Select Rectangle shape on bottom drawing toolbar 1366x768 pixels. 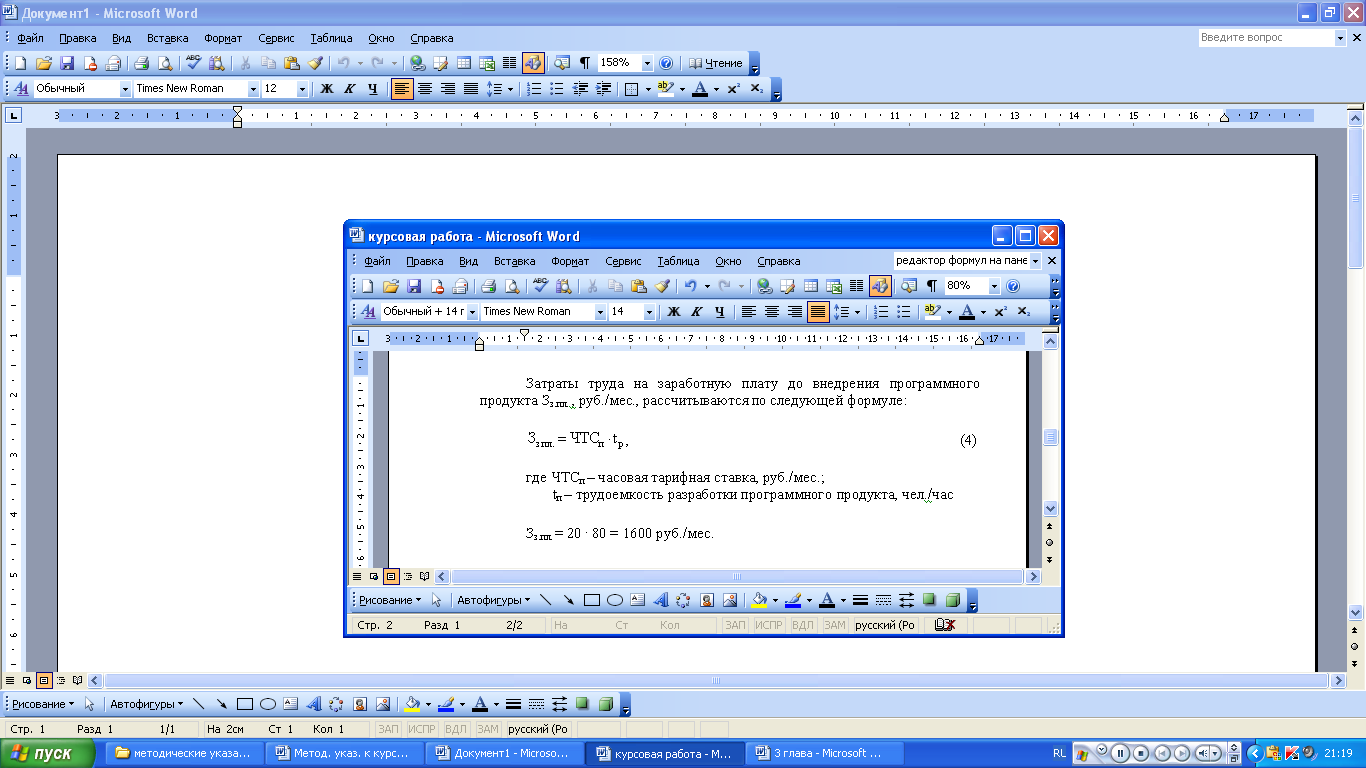[244, 704]
